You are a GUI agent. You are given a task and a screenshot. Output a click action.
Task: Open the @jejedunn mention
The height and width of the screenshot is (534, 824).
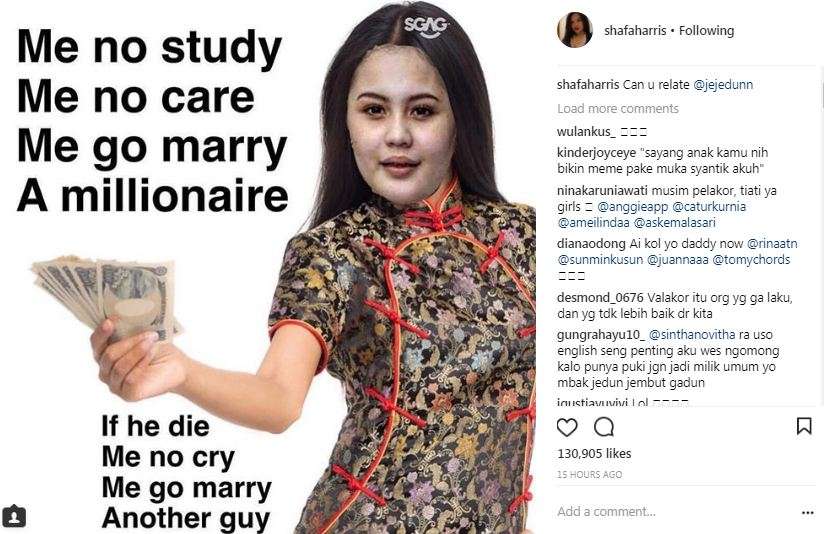coord(723,84)
